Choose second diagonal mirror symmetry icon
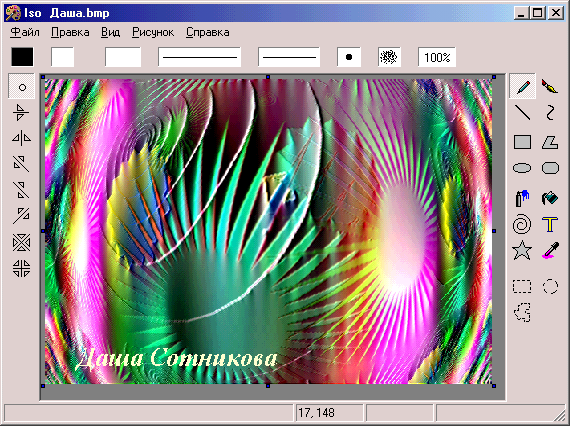This screenshot has height=426, width=570. (21, 190)
